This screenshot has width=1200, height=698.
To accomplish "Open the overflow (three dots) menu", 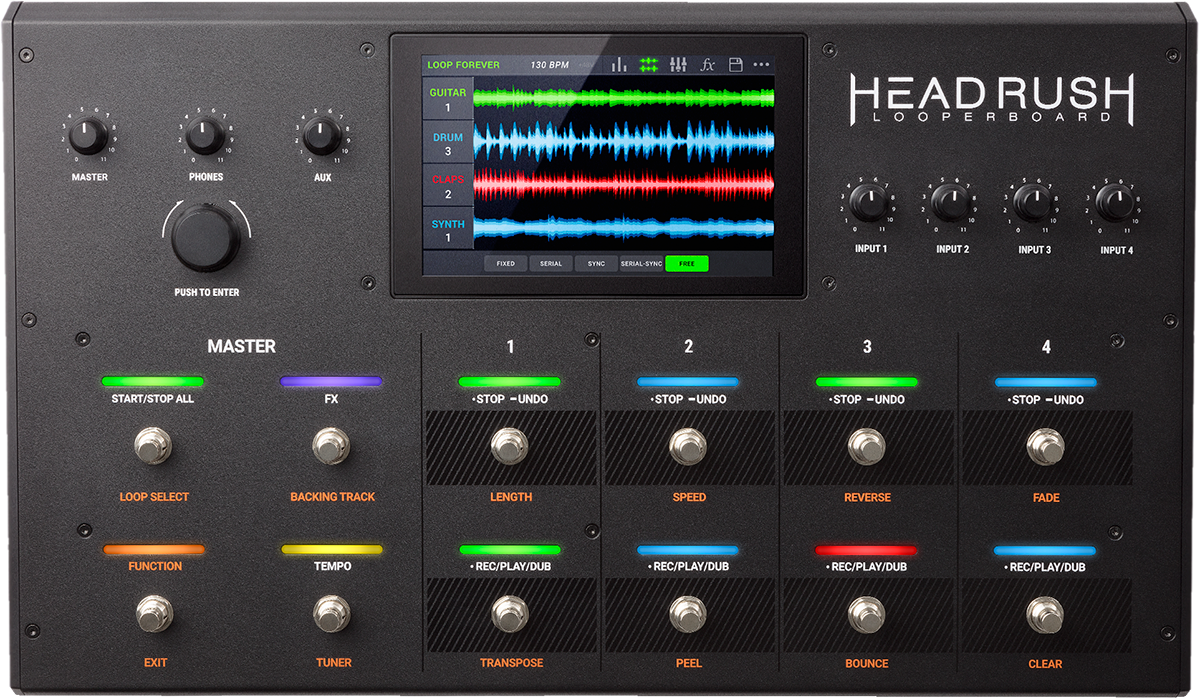I will pos(760,64).
